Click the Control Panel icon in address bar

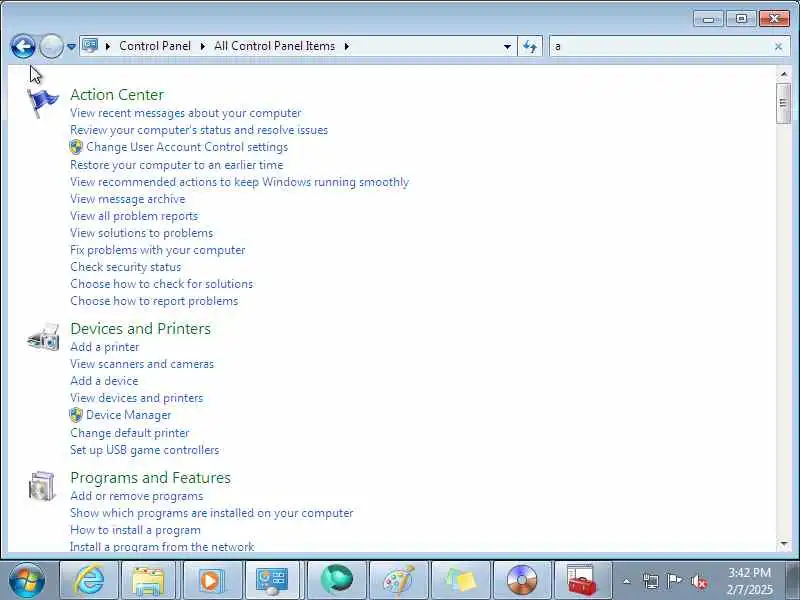coord(90,46)
